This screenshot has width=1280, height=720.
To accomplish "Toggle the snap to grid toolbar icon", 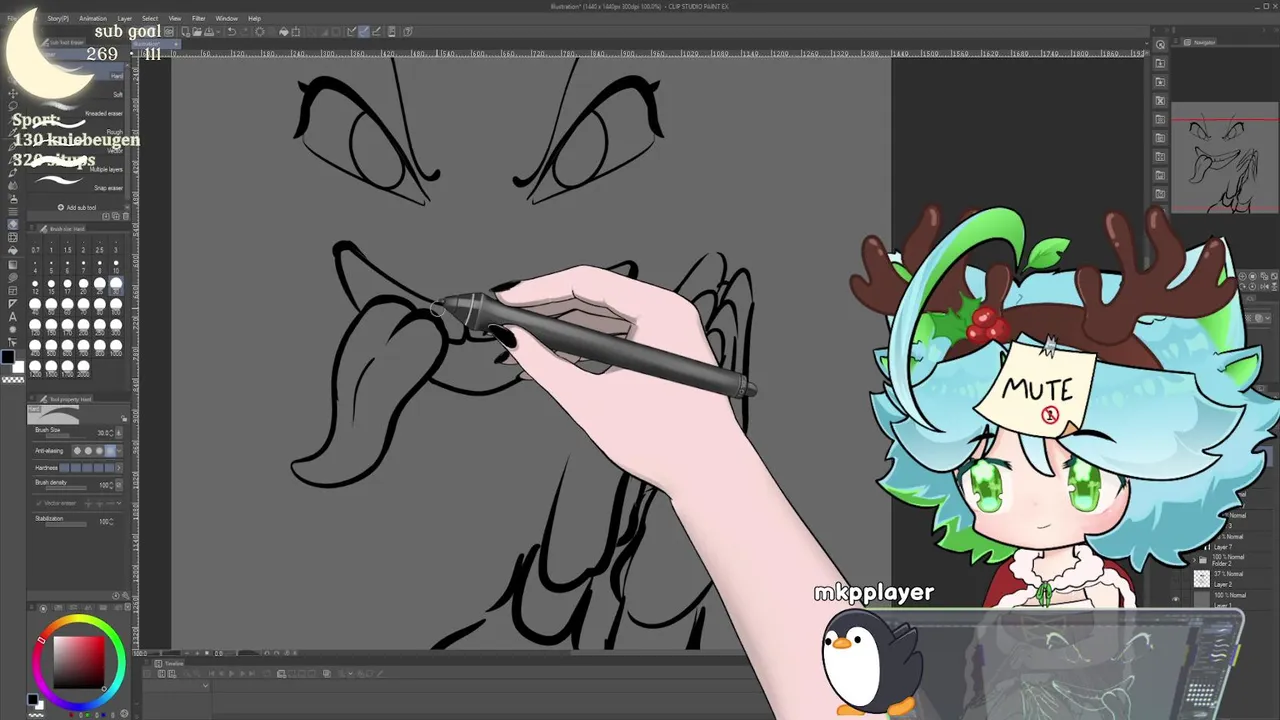I will [376, 32].
